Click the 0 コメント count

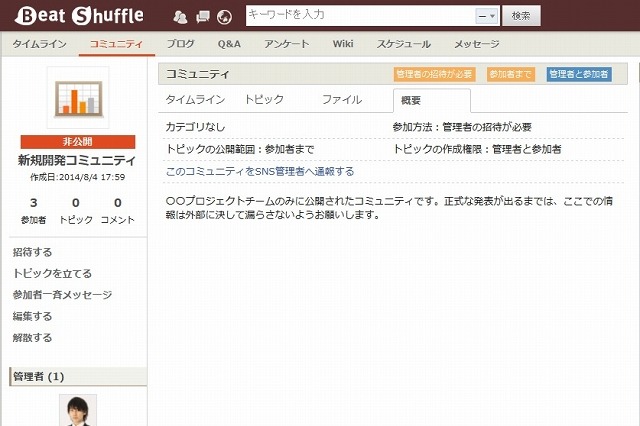click(118, 211)
